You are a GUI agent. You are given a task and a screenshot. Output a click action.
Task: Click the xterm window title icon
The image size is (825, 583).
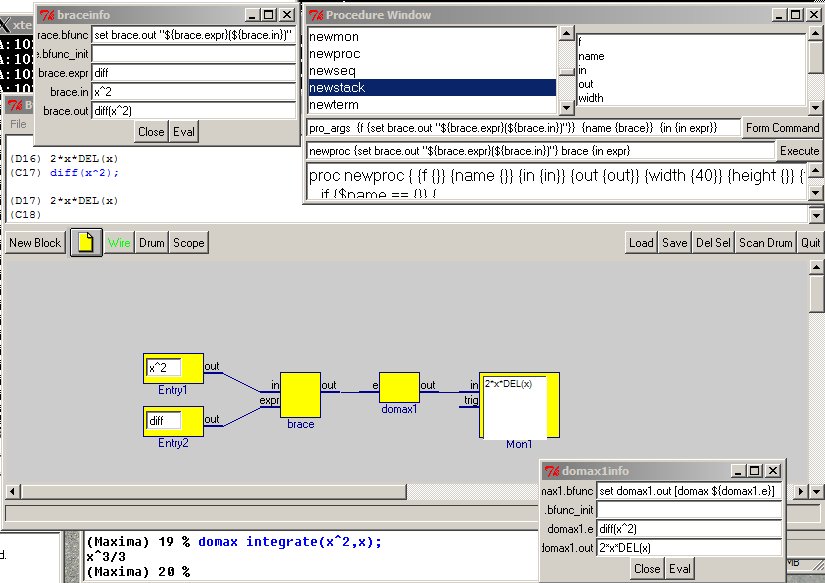5,25
